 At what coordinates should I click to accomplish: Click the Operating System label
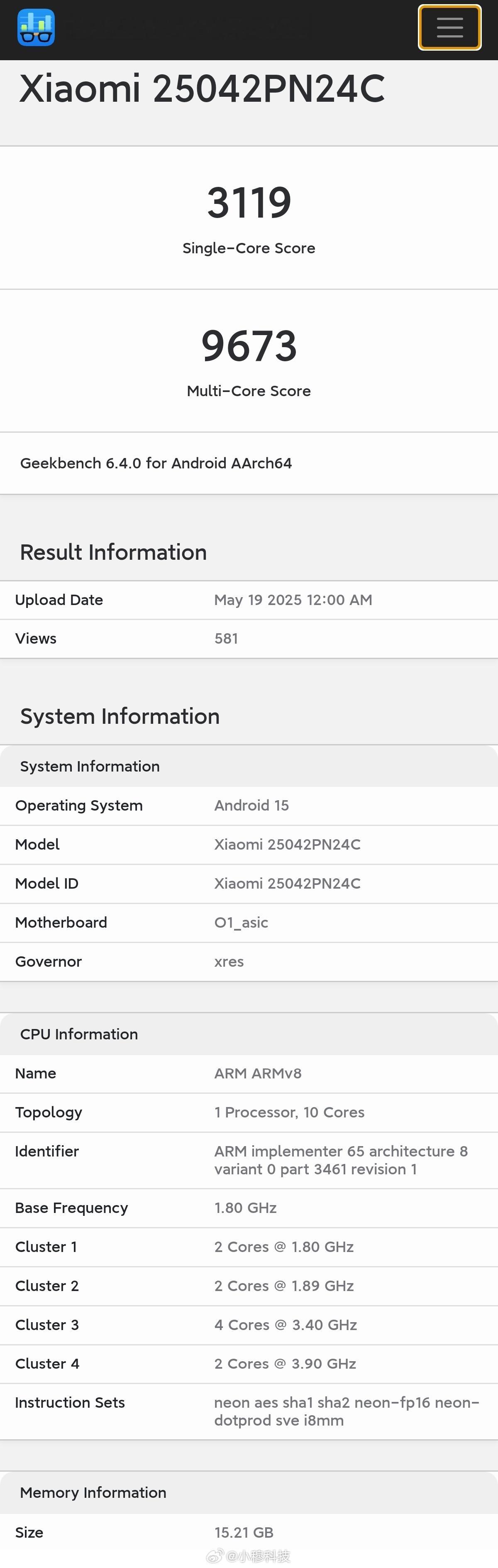tap(79, 805)
